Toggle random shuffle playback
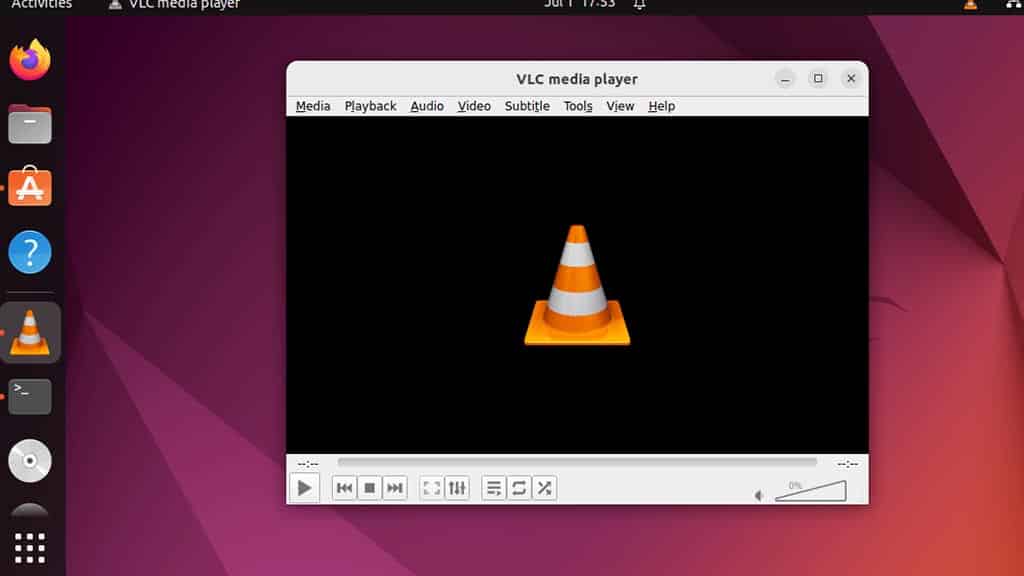Screen dimensions: 1024x576 pos(545,488)
